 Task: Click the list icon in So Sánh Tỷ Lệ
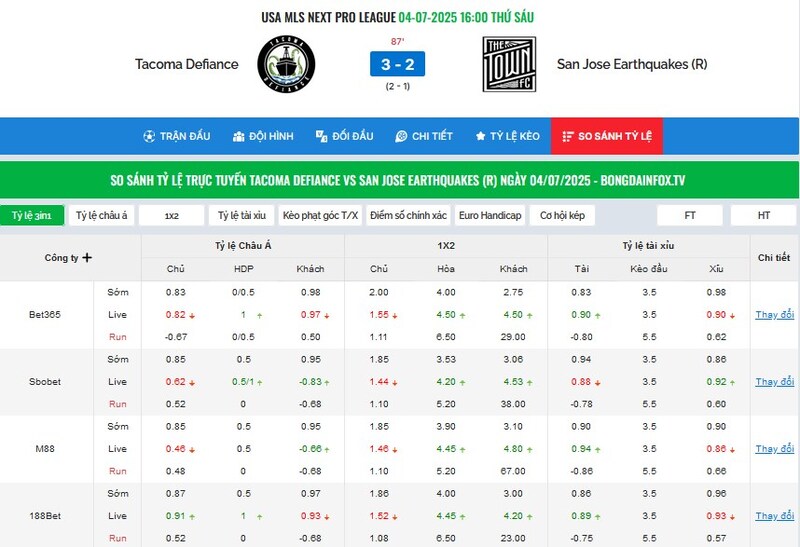(568, 136)
